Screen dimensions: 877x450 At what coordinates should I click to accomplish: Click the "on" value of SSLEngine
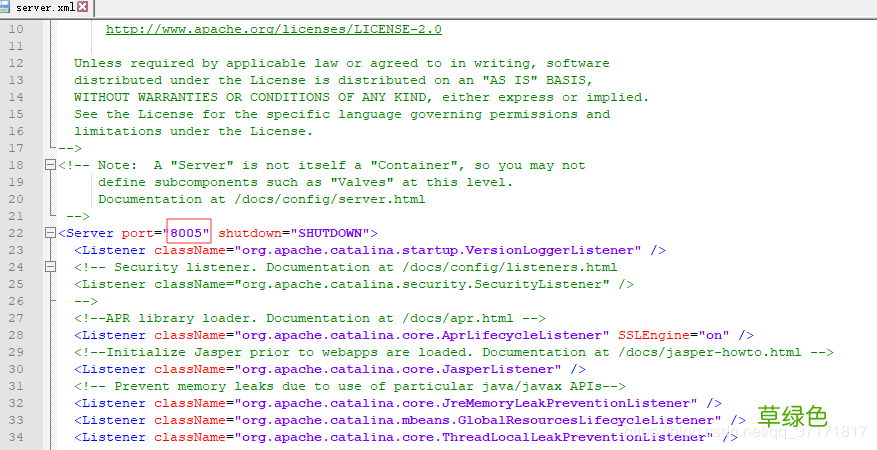pyautogui.click(x=714, y=335)
